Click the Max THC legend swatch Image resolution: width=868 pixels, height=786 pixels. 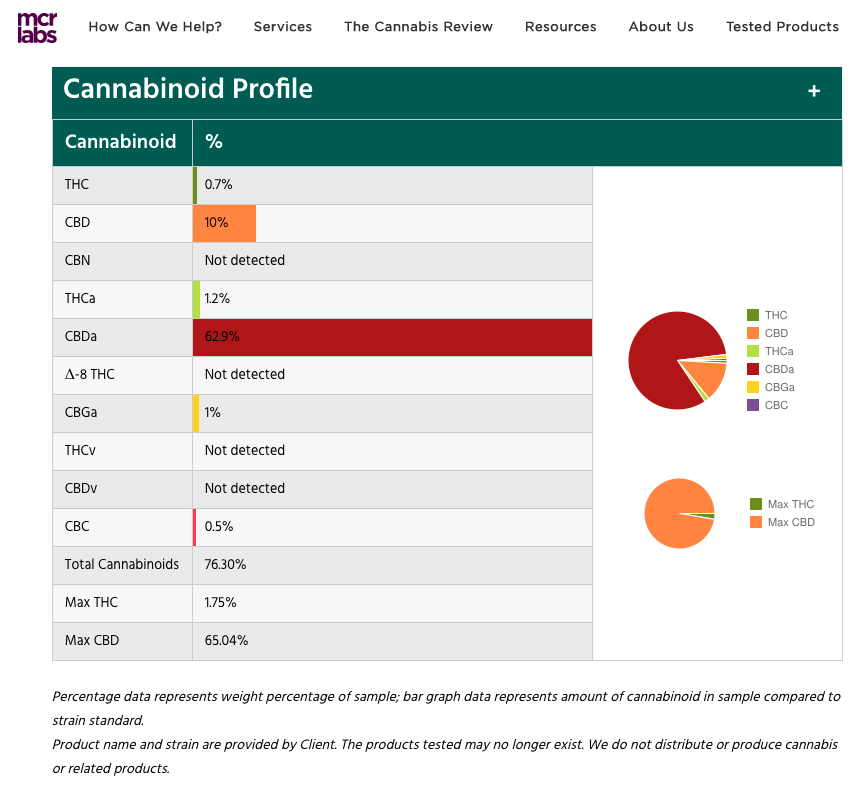tap(756, 504)
